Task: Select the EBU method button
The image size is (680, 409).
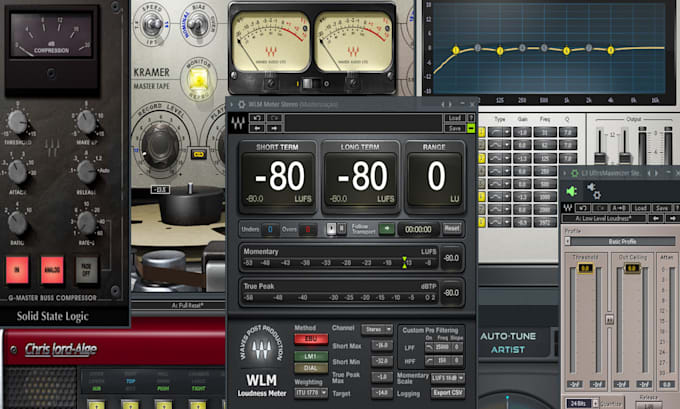Action: (x=311, y=339)
